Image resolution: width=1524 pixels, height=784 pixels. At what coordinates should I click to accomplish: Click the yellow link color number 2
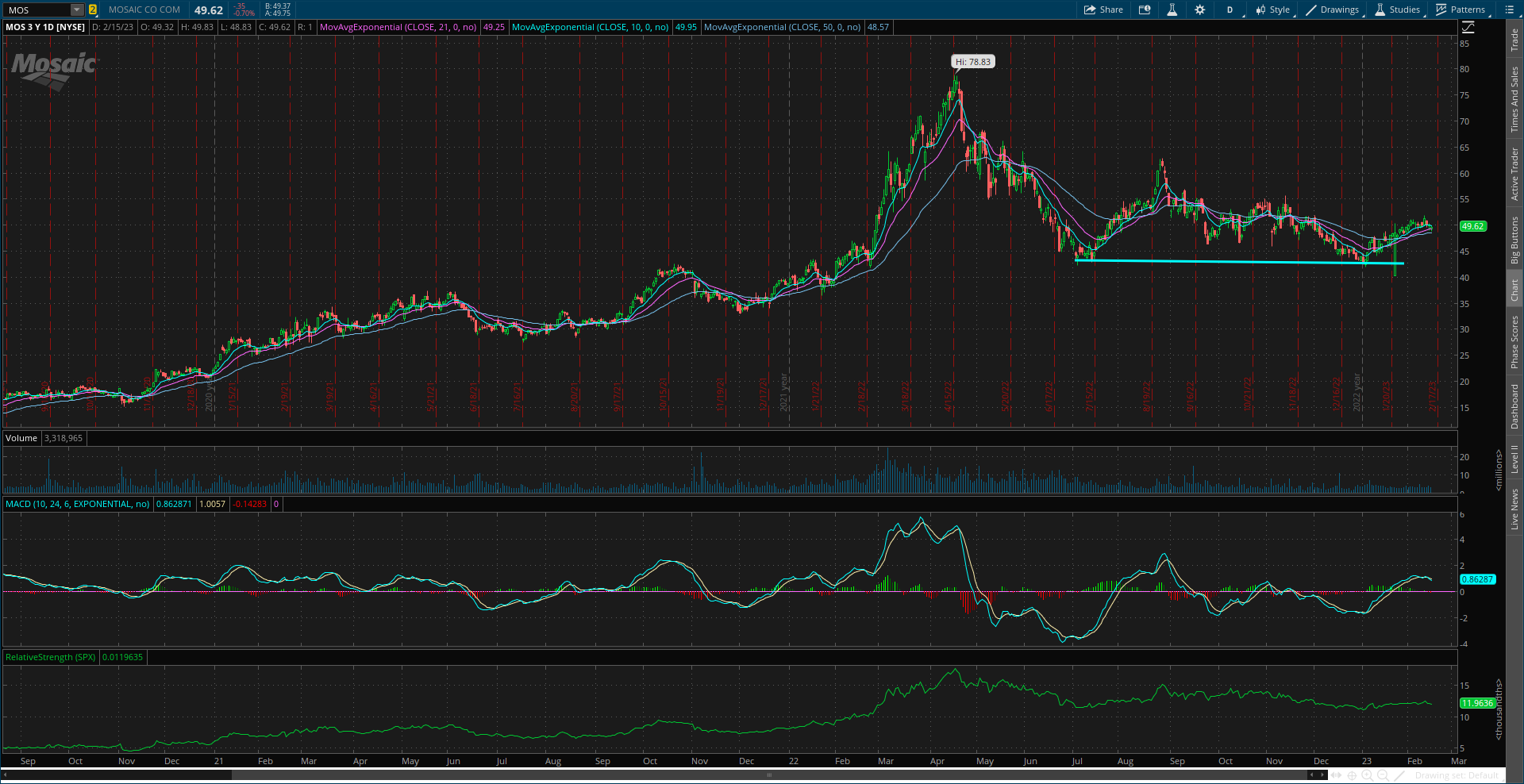click(93, 10)
